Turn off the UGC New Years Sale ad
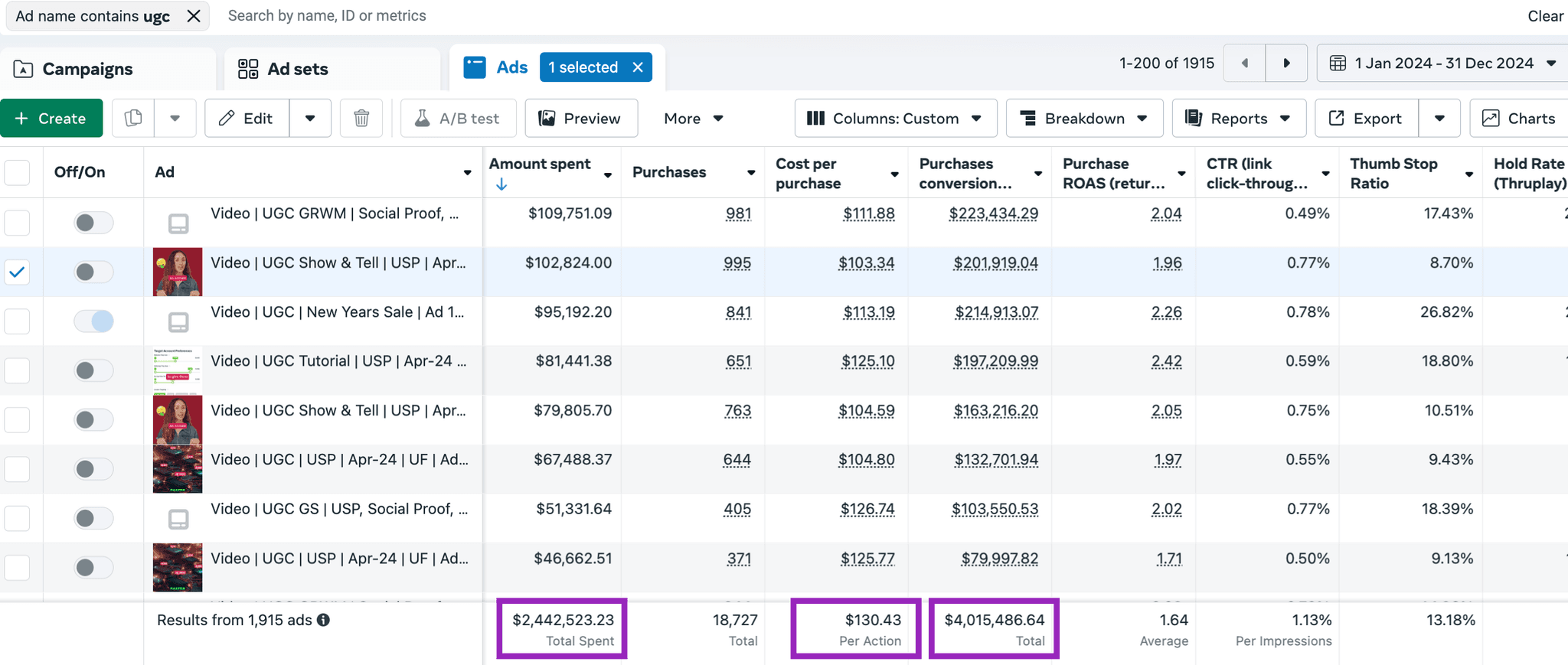This screenshot has width=1568, height=665. 93,321
